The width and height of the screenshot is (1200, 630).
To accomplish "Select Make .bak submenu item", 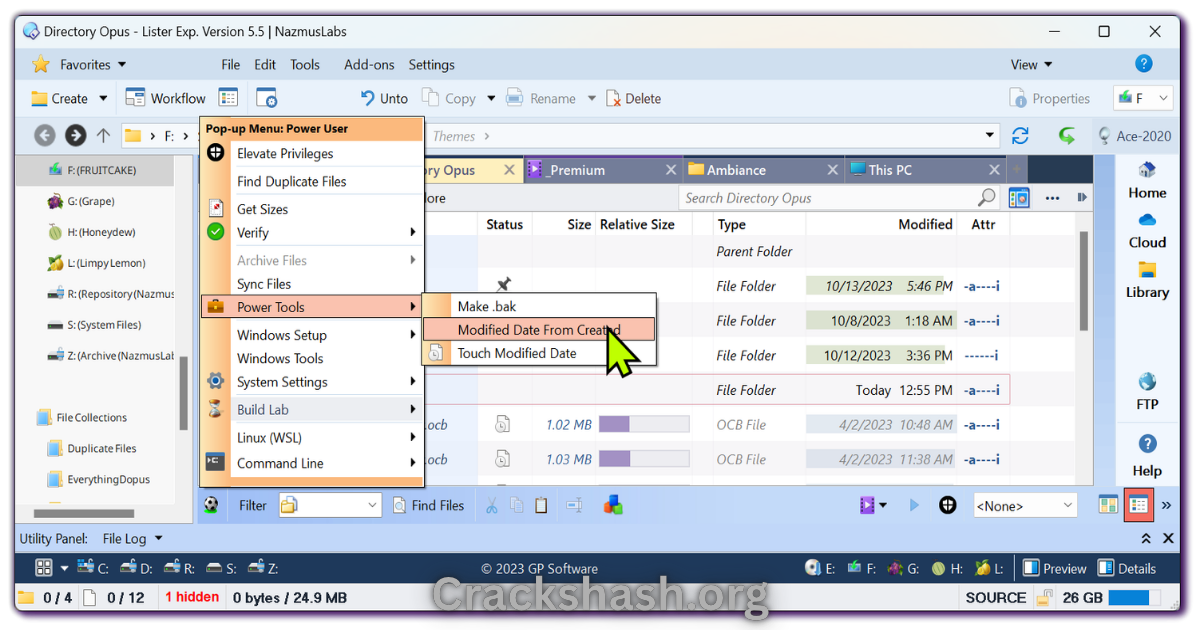I will click(539, 306).
